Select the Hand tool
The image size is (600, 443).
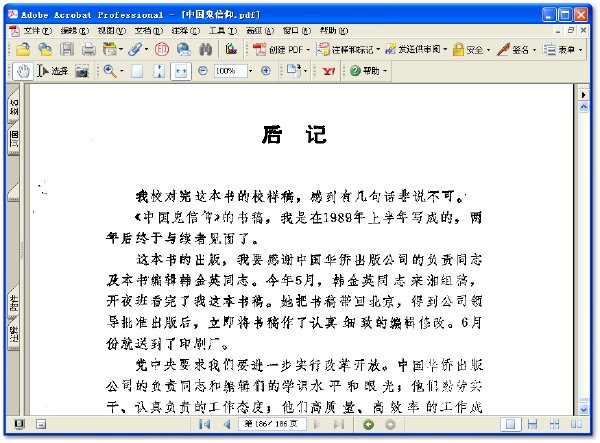[23, 71]
